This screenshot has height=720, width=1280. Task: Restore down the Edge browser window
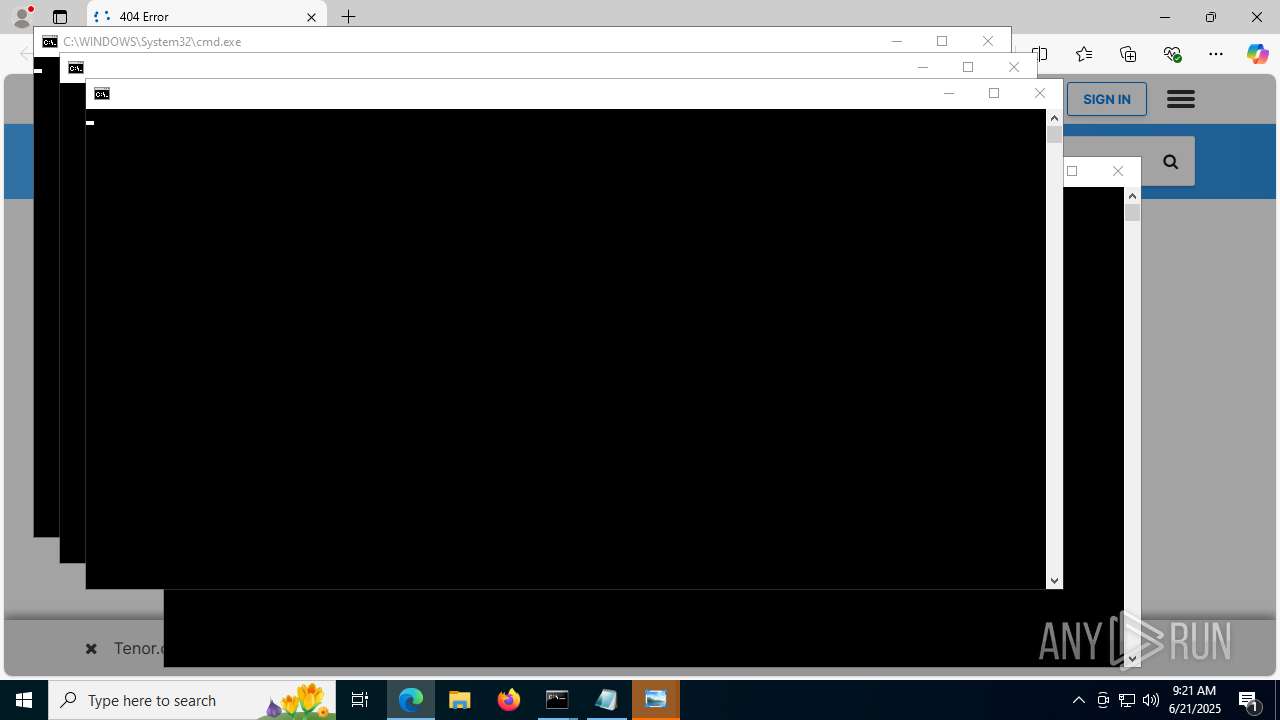1211,17
